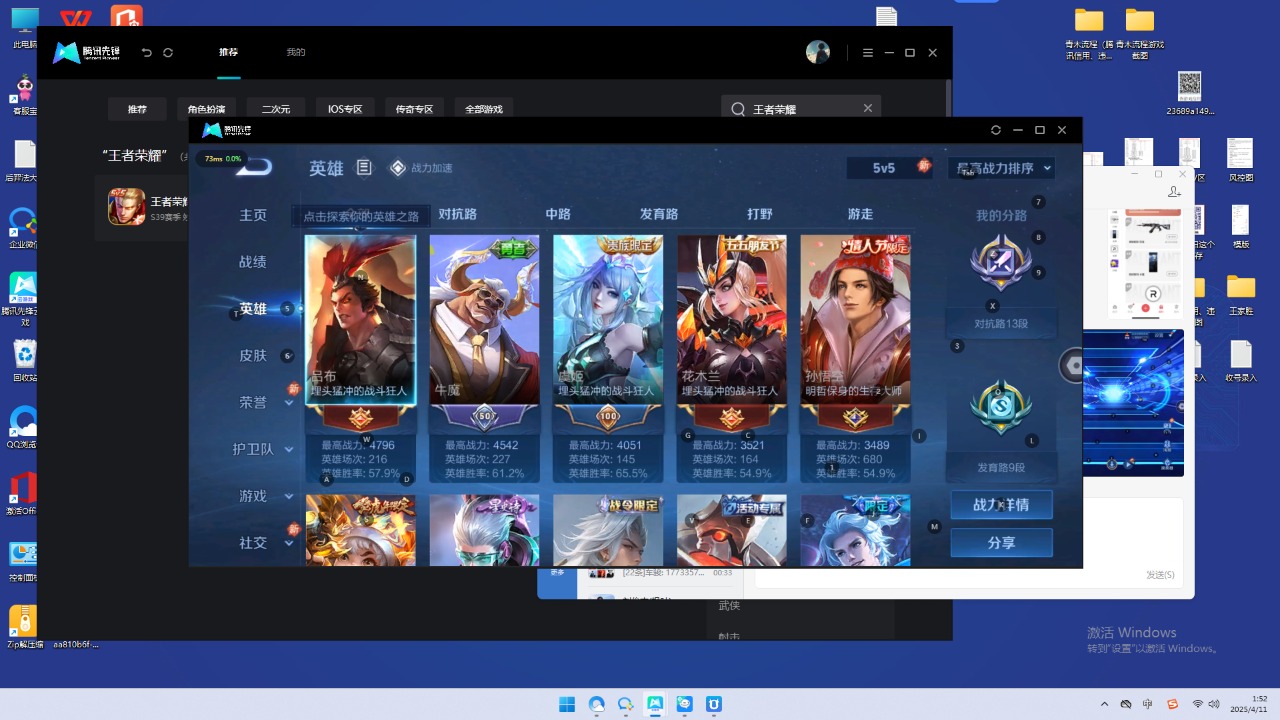Click the 全部游戏 category filter
This screenshot has height=720, width=1280.
pyautogui.click(x=484, y=109)
